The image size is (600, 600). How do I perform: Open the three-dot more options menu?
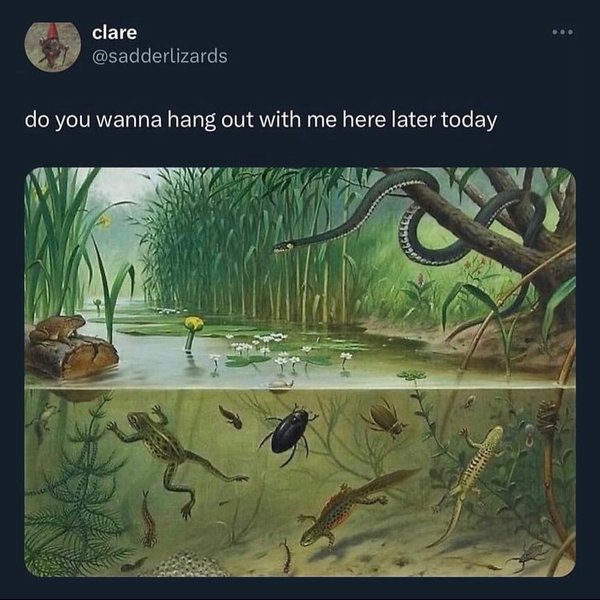click(562, 32)
